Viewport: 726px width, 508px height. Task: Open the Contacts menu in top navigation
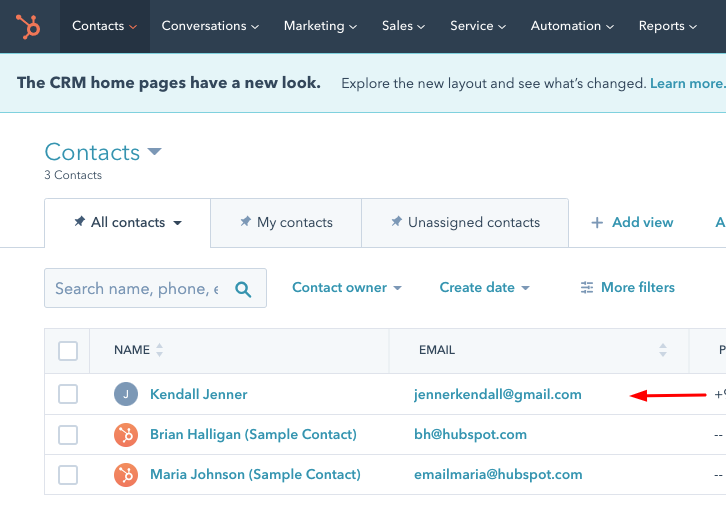(x=104, y=26)
